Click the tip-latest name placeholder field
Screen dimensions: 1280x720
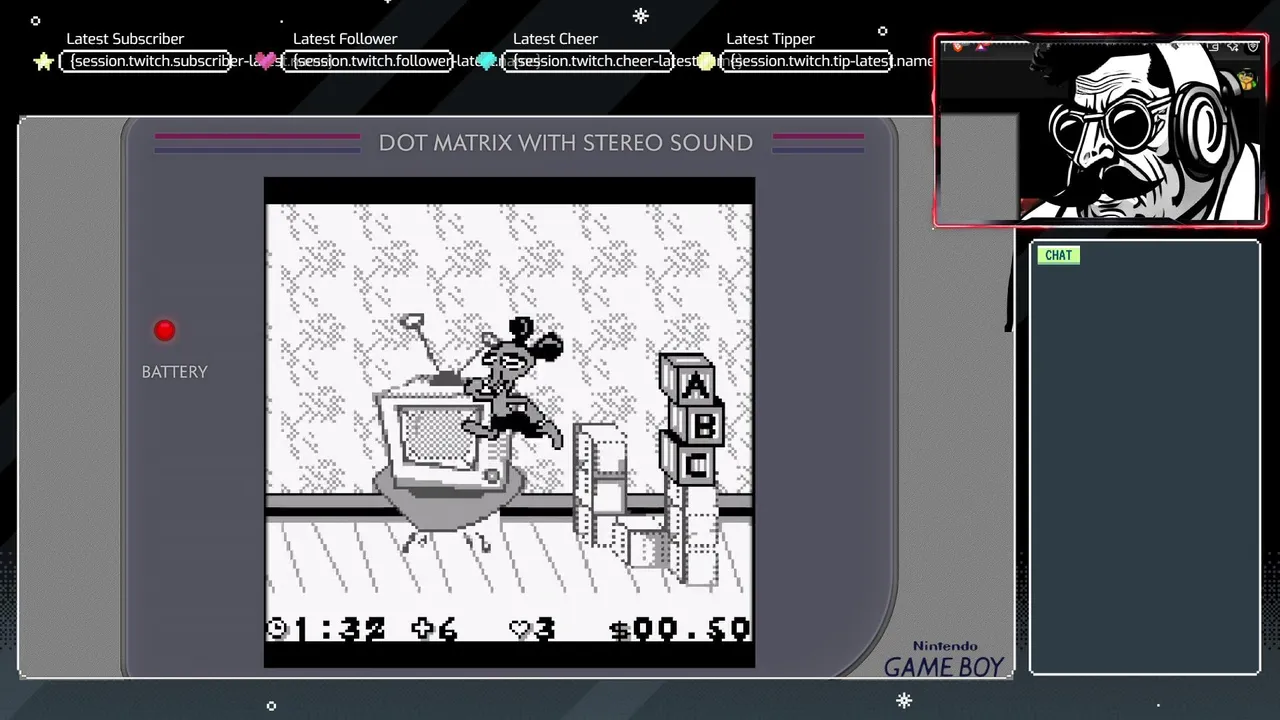click(807, 61)
